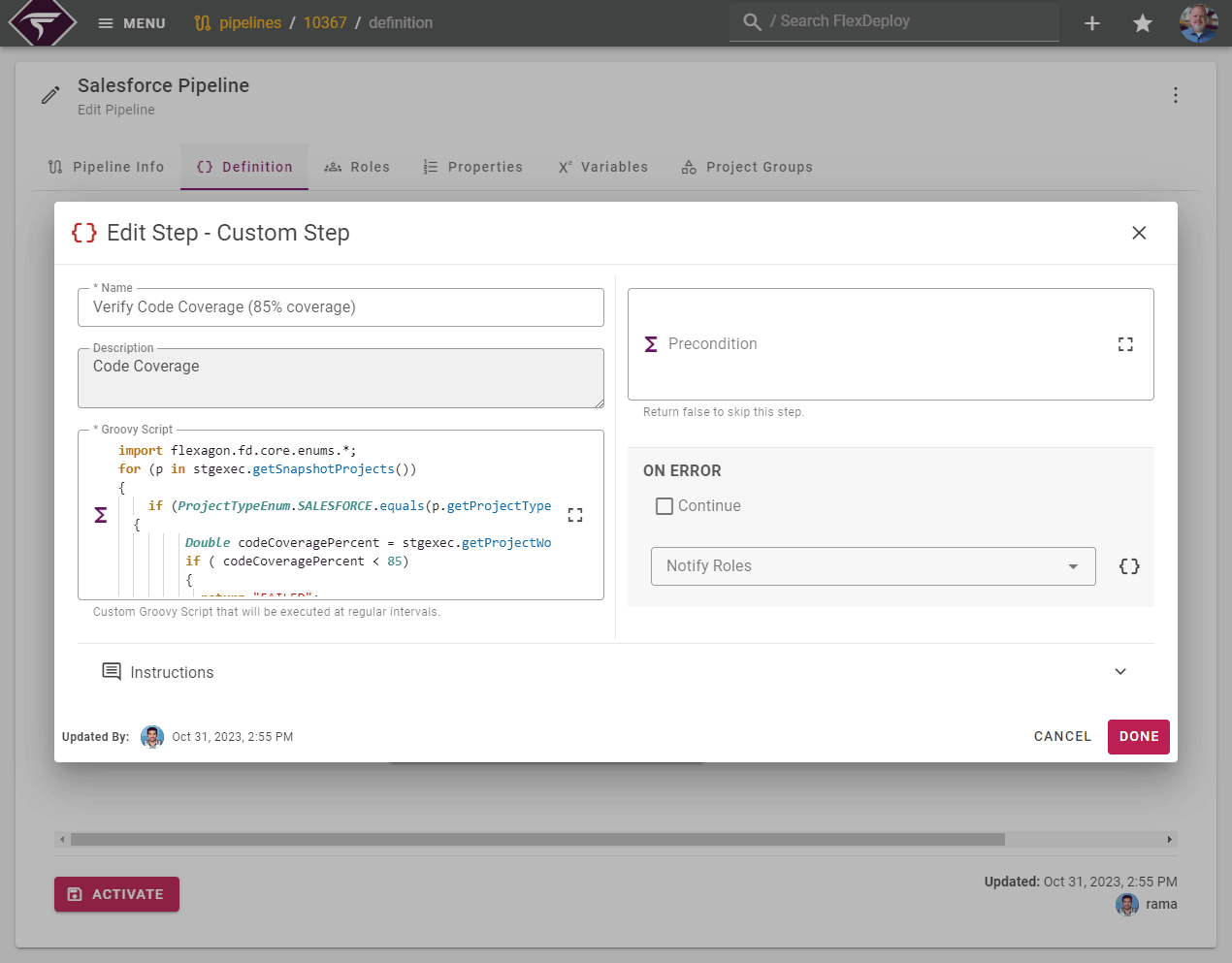This screenshot has height=963, width=1232.
Task: Click the plus icon in the top bar
Action: tap(1091, 23)
